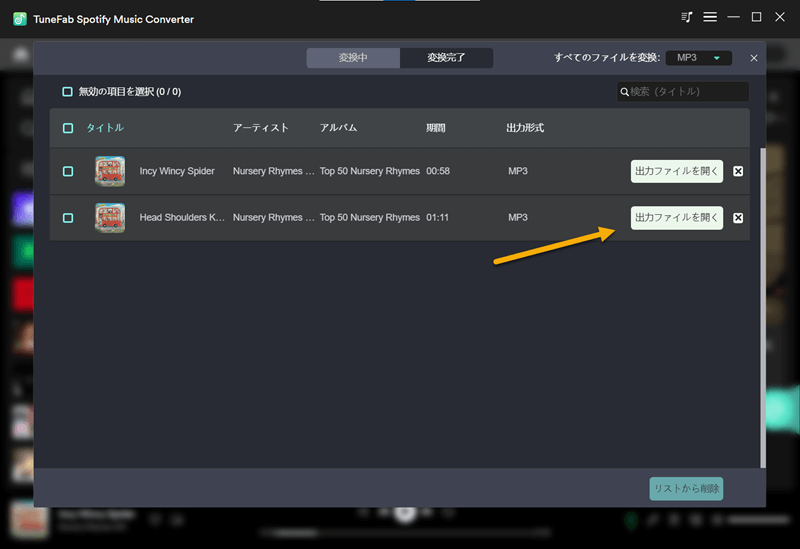This screenshot has width=800, height=549.
Task: Check the Incy Wincy Spider row checkbox
Action: [68, 171]
